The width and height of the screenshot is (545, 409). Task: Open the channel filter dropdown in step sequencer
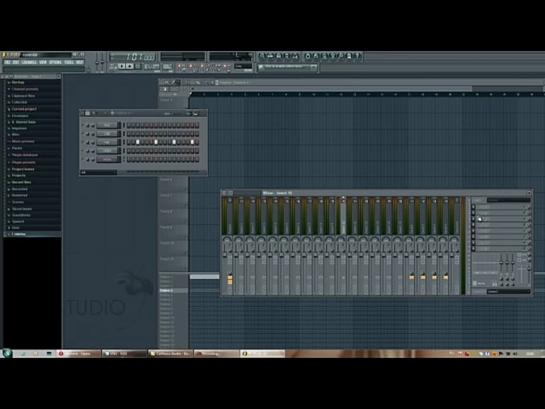98,172
